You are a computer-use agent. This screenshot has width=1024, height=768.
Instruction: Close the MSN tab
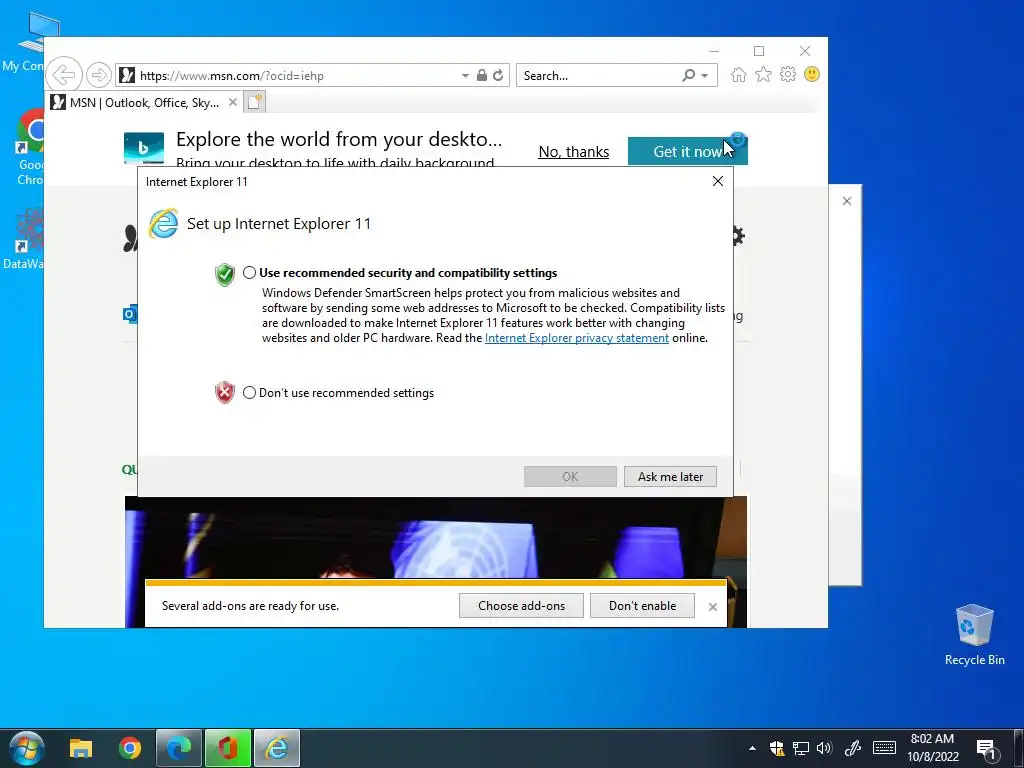pyautogui.click(x=232, y=103)
